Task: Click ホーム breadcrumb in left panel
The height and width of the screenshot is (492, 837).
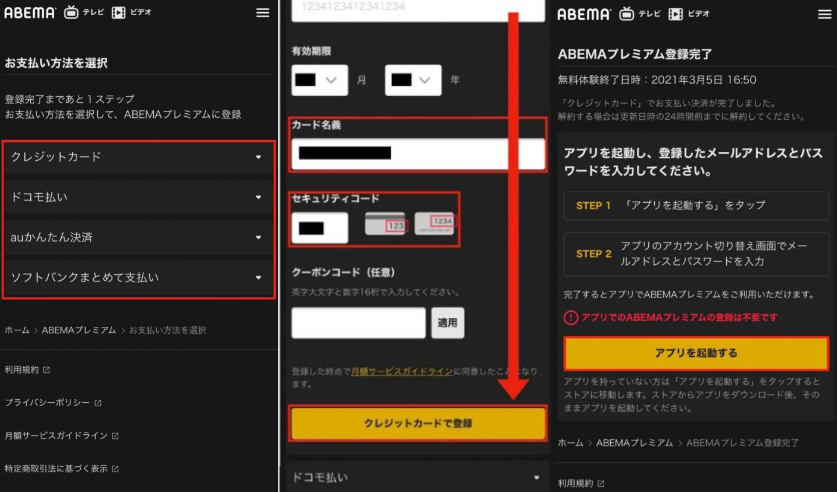Action: [x=17, y=330]
